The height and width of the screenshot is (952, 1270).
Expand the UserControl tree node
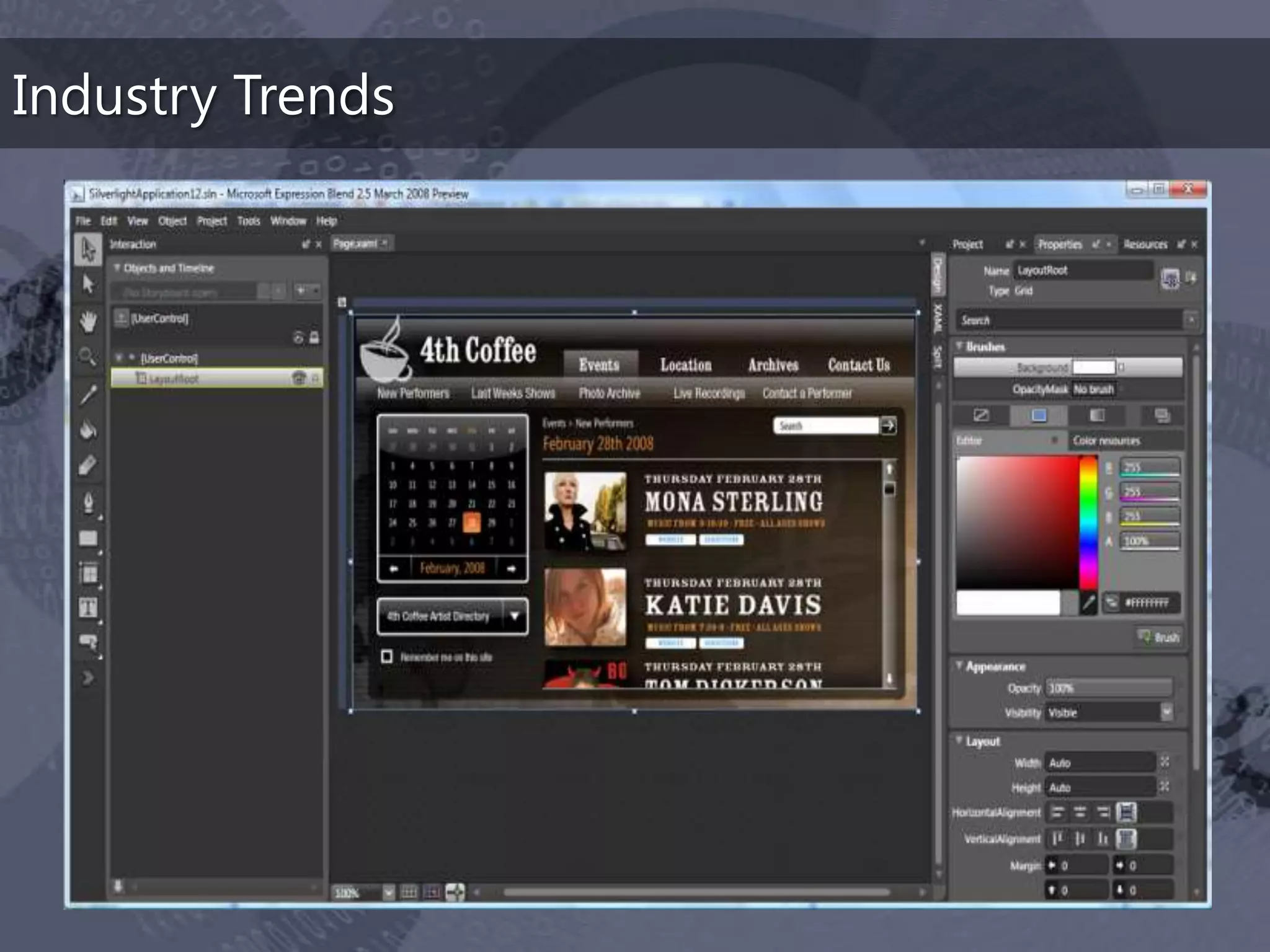[118, 358]
